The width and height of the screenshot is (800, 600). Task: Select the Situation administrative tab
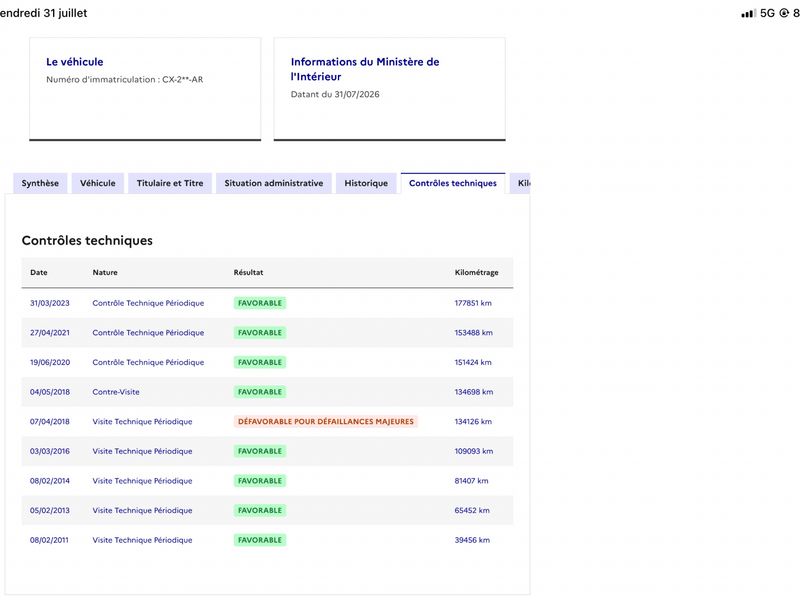[x=274, y=183]
